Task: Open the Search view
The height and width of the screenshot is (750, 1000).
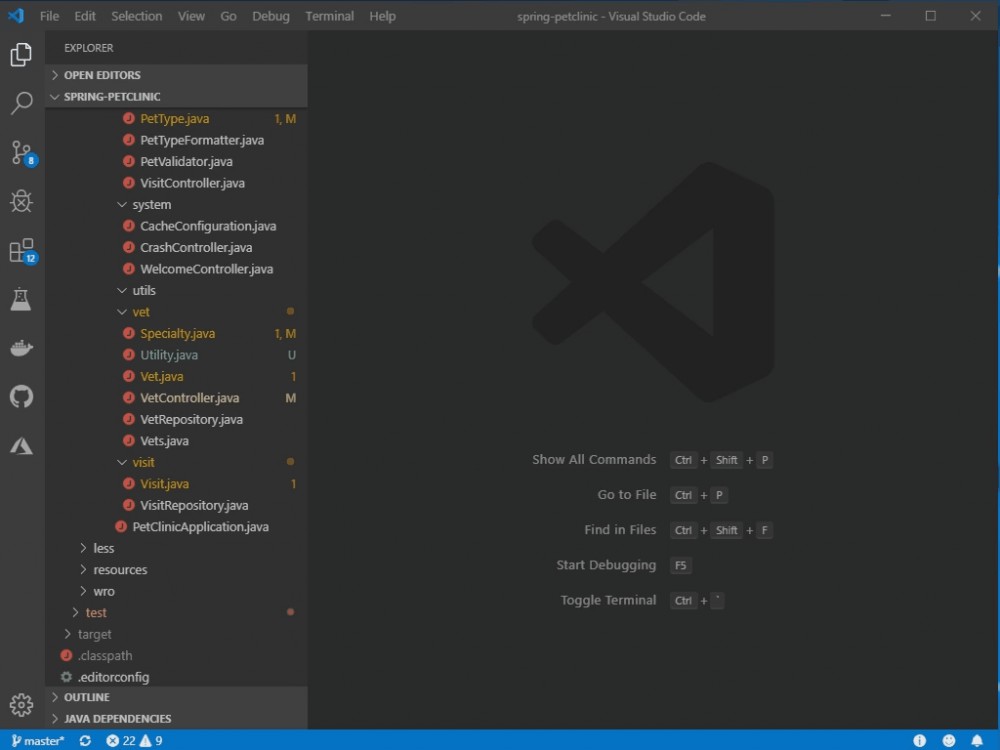Action: [x=21, y=103]
